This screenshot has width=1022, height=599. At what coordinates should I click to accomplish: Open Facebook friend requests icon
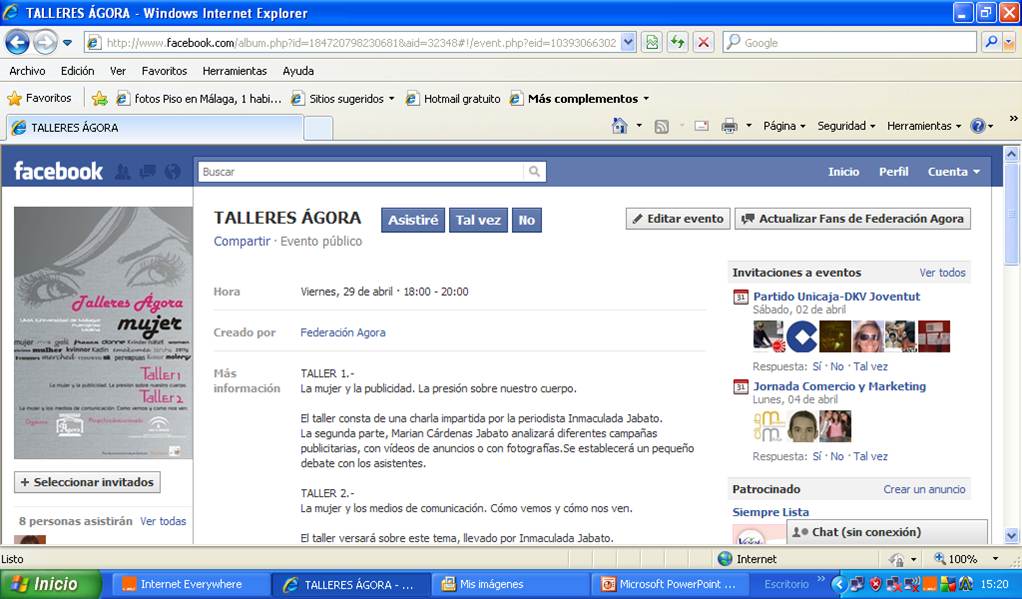123,172
